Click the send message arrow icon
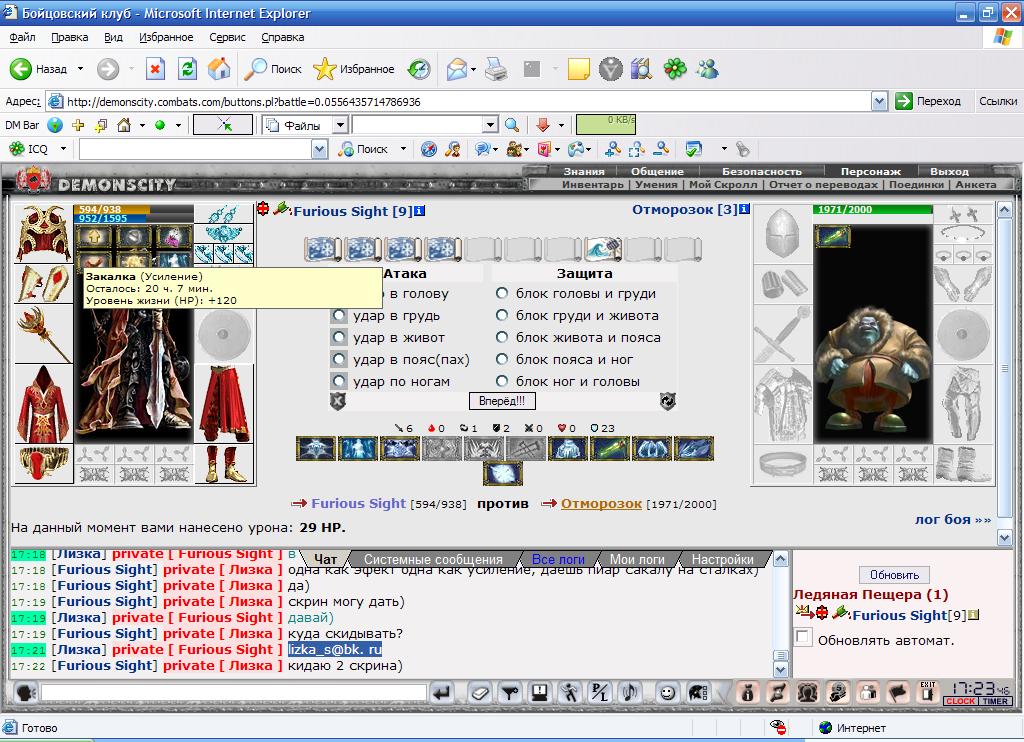 click(443, 692)
